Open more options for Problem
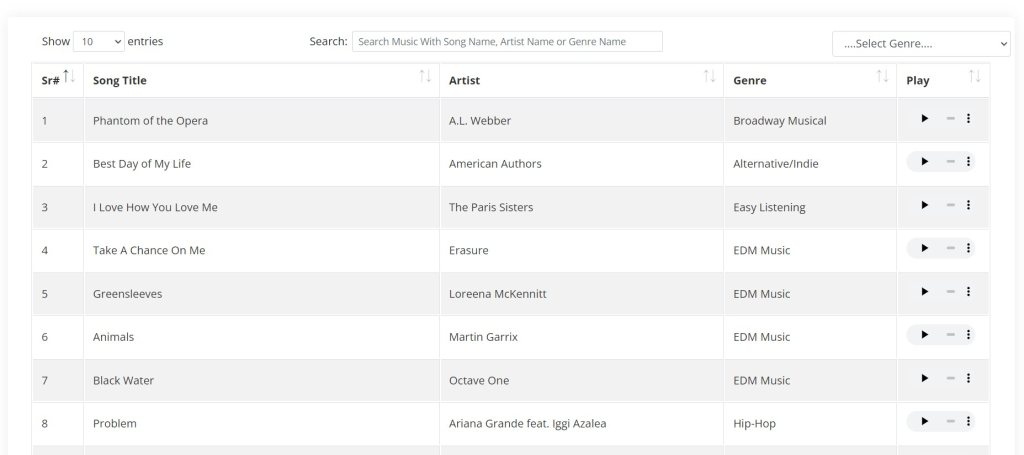 (x=968, y=421)
